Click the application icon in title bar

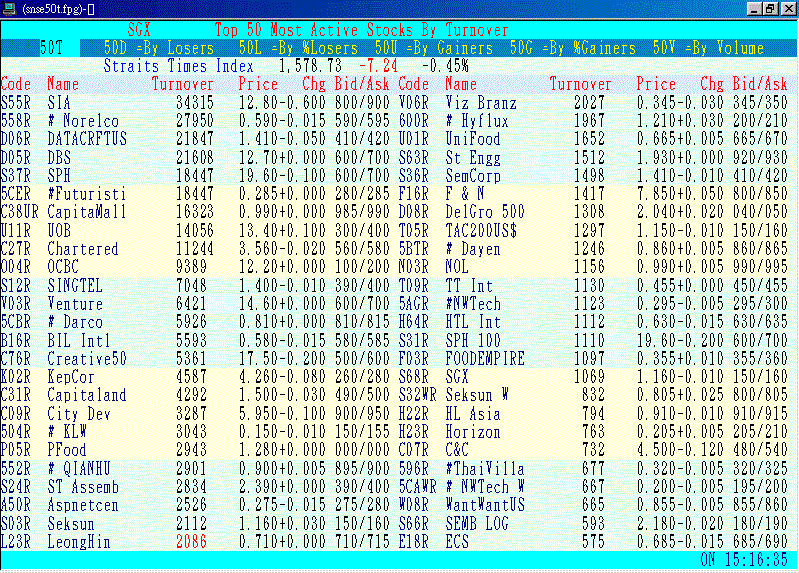[10, 9]
